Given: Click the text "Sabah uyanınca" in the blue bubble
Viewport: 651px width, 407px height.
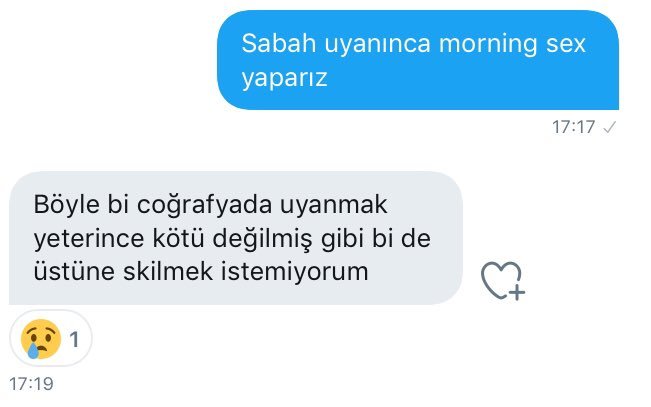Looking at the screenshot, I should [336, 44].
